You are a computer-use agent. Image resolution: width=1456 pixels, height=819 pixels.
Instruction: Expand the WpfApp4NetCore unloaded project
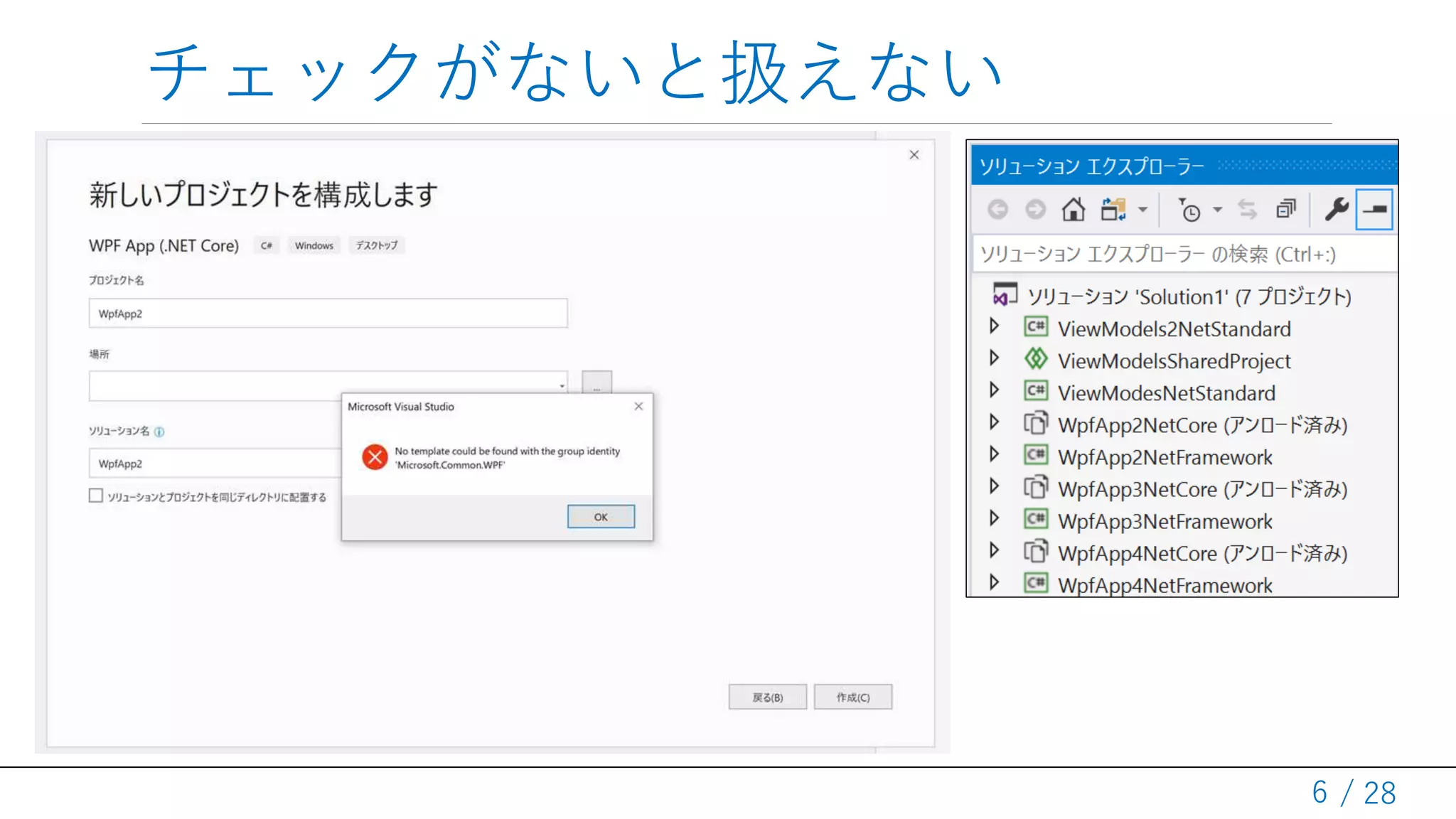995,550
